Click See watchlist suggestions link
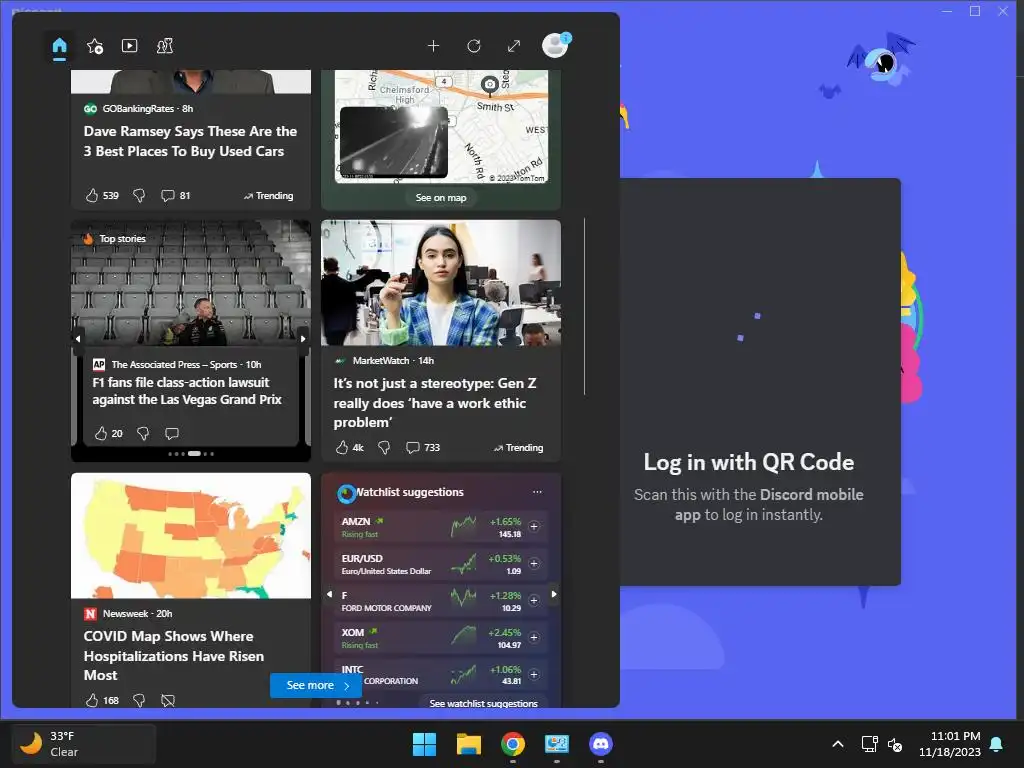This screenshot has width=1024, height=768. click(483, 703)
